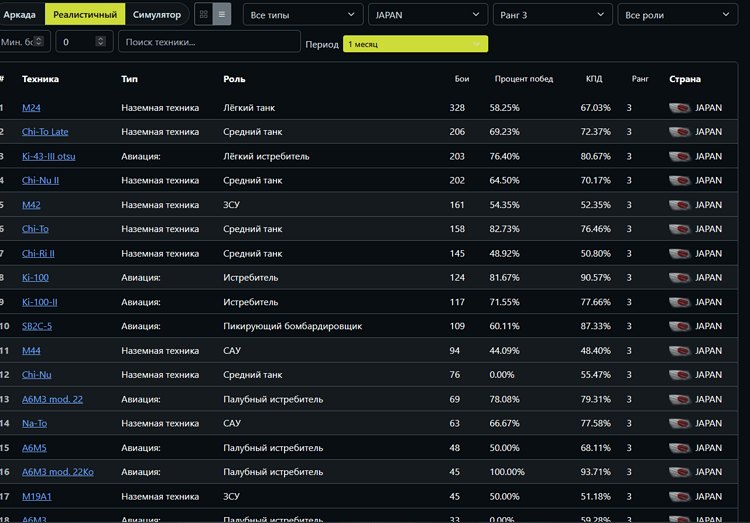Select Аркада mode tab
Image resolution: width=750 pixels, height=523 pixels.
(20, 15)
